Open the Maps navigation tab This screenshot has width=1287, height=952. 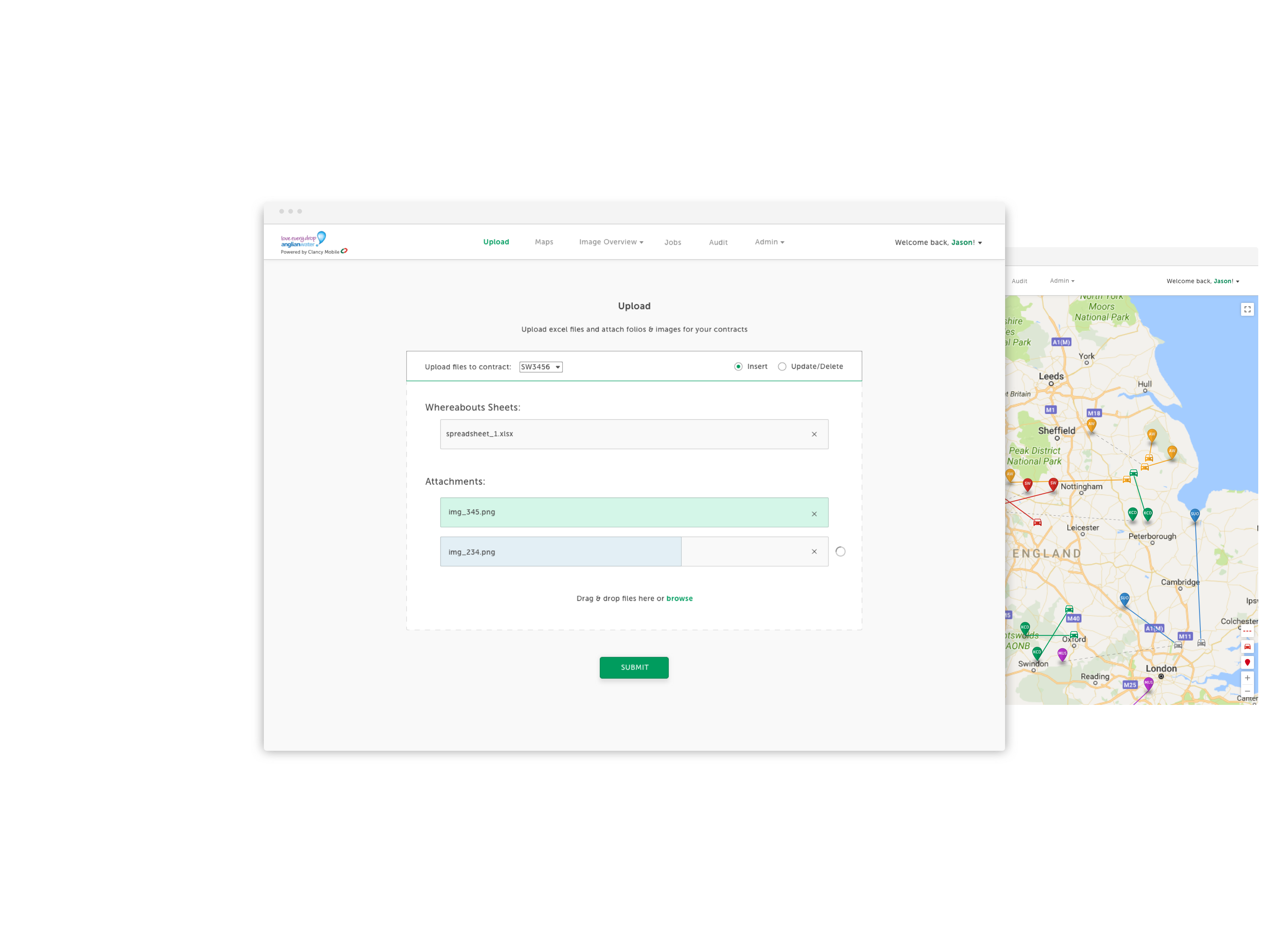pos(544,242)
